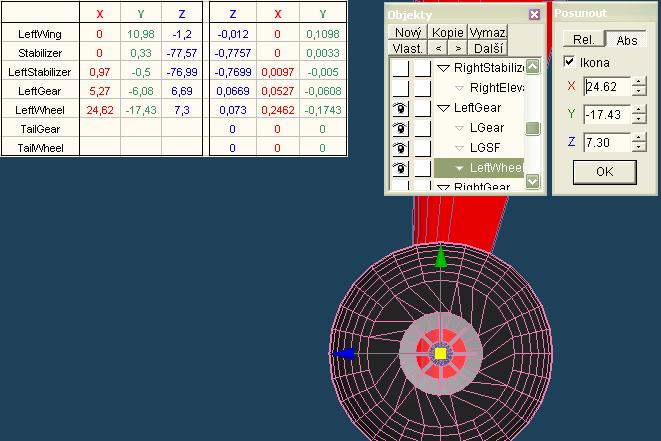Tick the second box in the LeftWheel row
661x441 pixels.
(422, 168)
